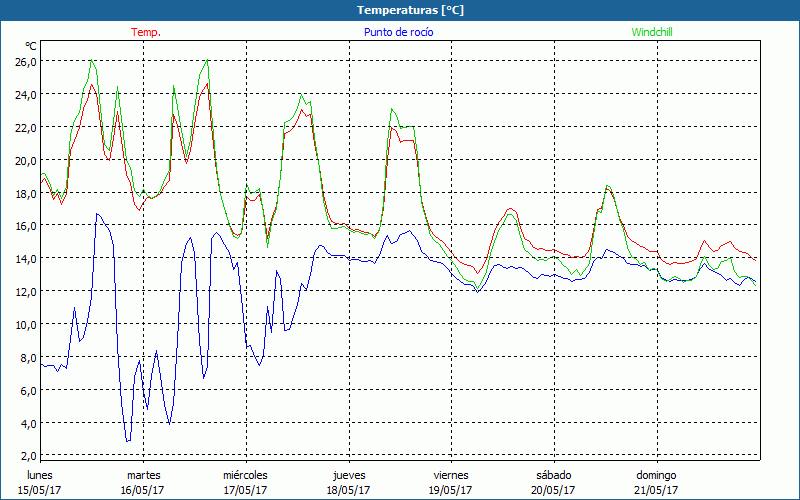Image resolution: width=800 pixels, height=500 pixels.
Task: Click the 20,0 value on the y-axis
Action: click(26, 160)
